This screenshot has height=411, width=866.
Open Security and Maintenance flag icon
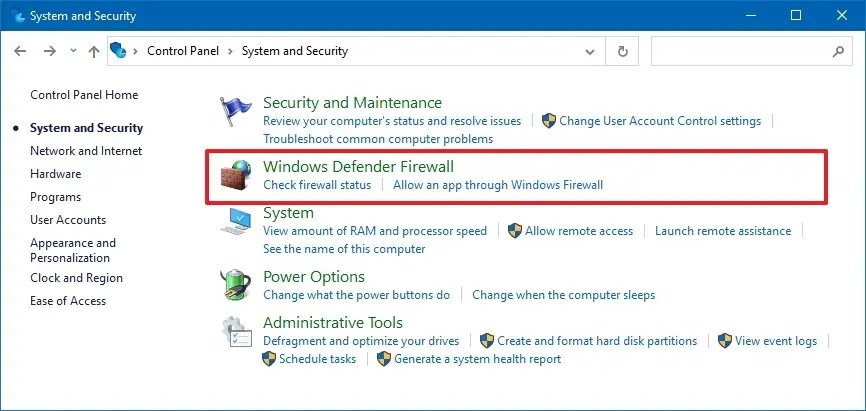tap(236, 112)
